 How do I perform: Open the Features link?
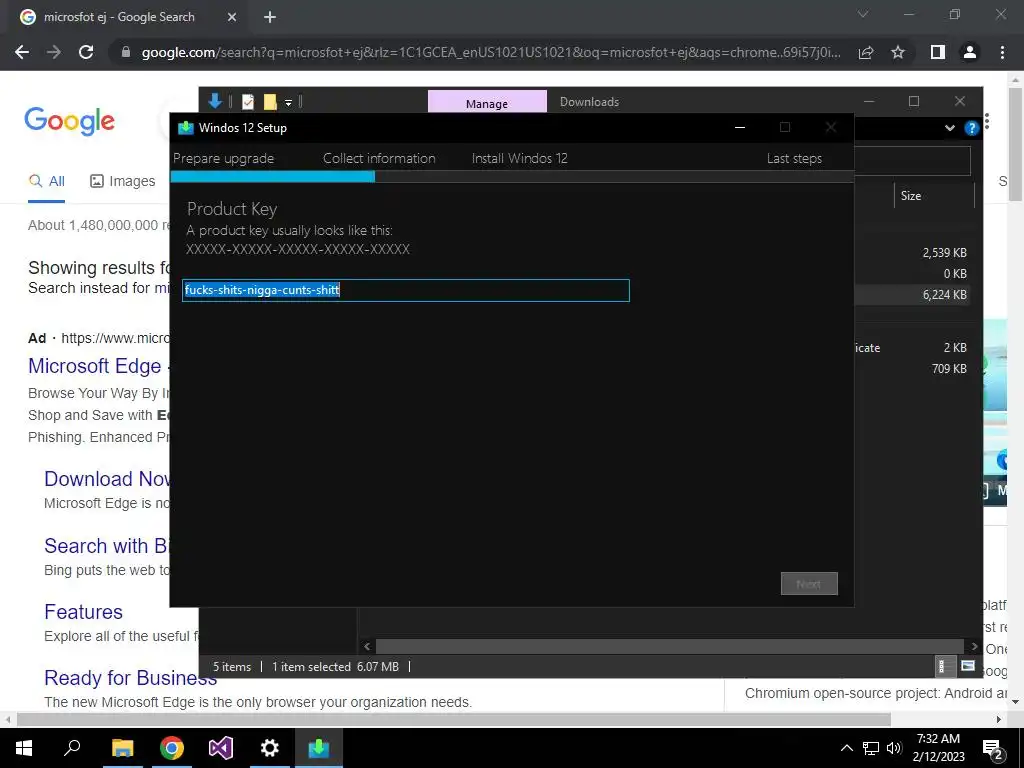83,612
